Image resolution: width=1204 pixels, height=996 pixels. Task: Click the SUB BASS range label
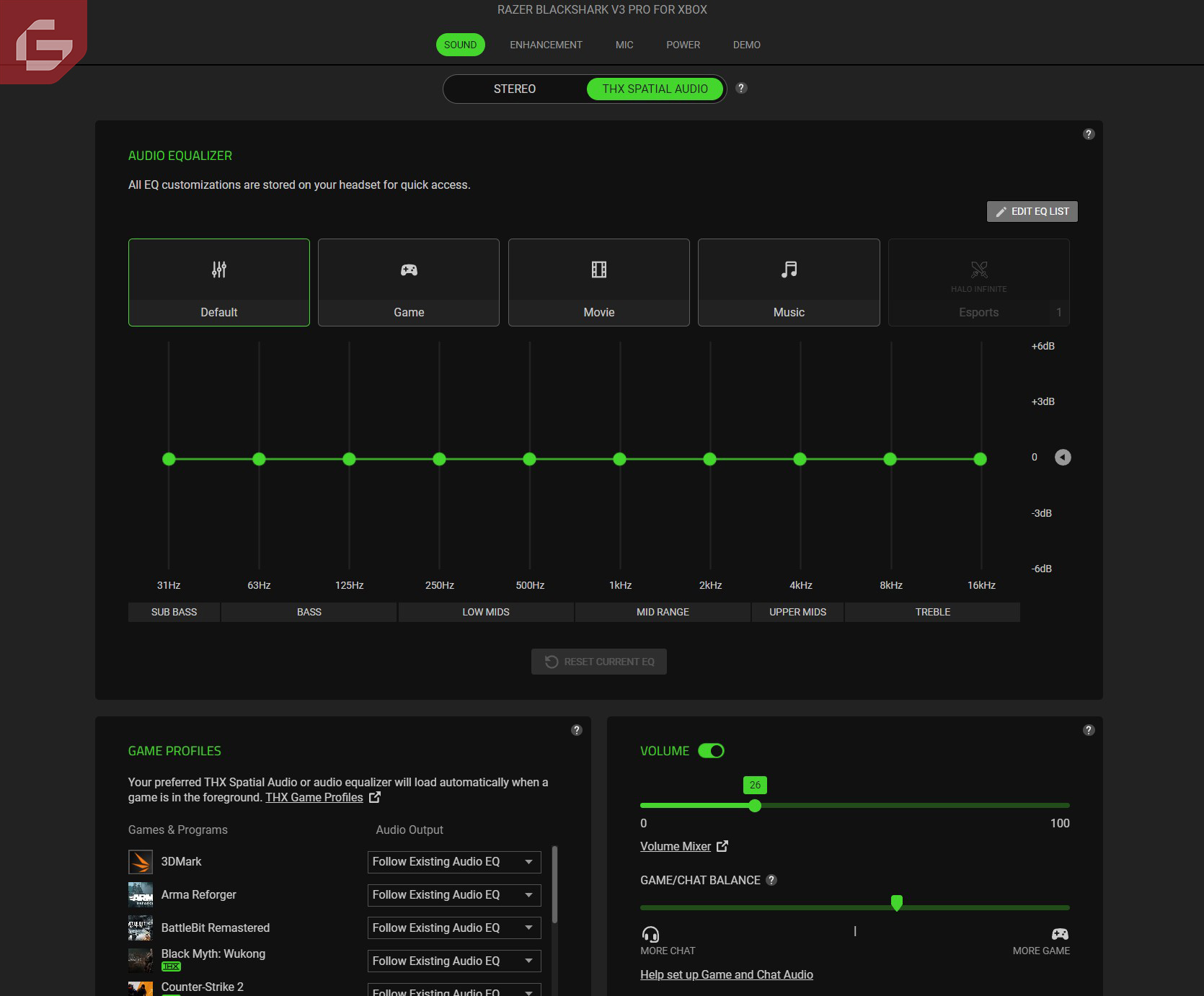[174, 612]
